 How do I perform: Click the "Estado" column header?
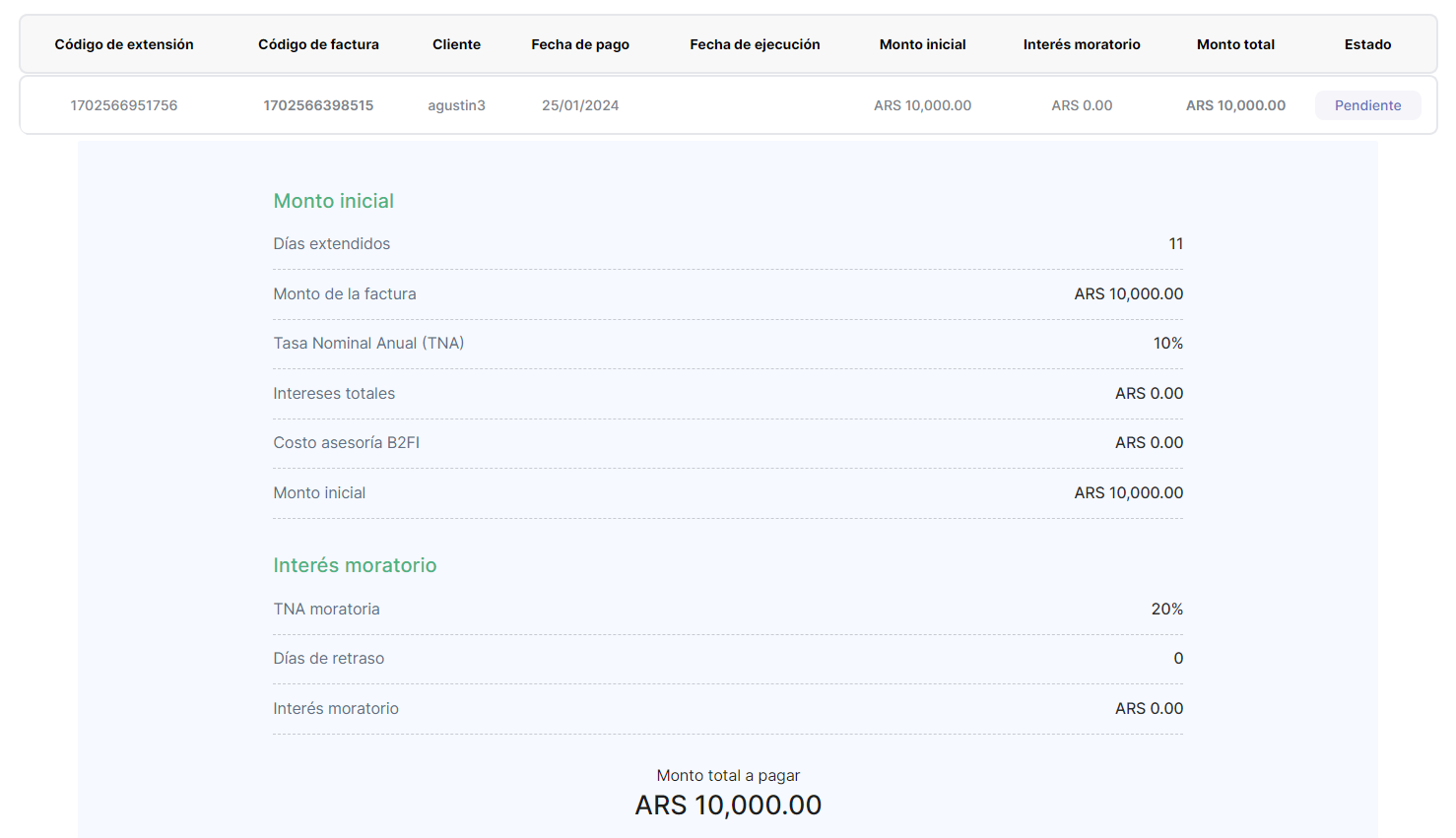pos(1367,44)
